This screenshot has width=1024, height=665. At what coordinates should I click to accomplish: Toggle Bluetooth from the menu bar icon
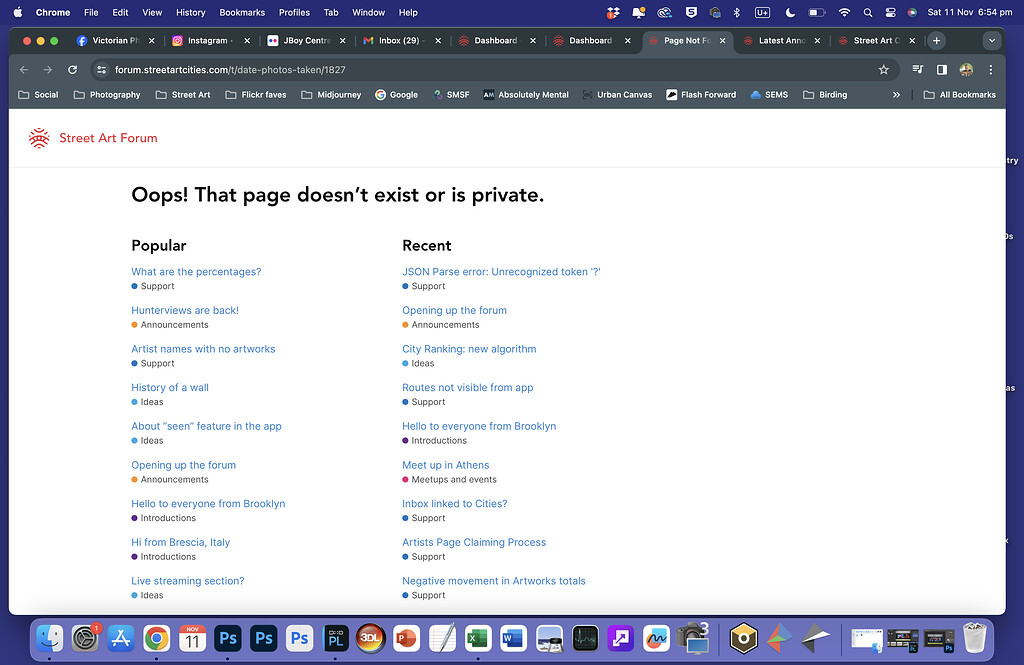(x=737, y=12)
